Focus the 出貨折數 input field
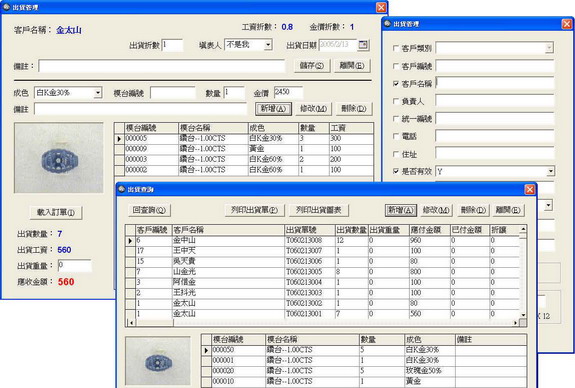Viewport: 575px width, 388px height. pyautogui.click(x=172, y=45)
